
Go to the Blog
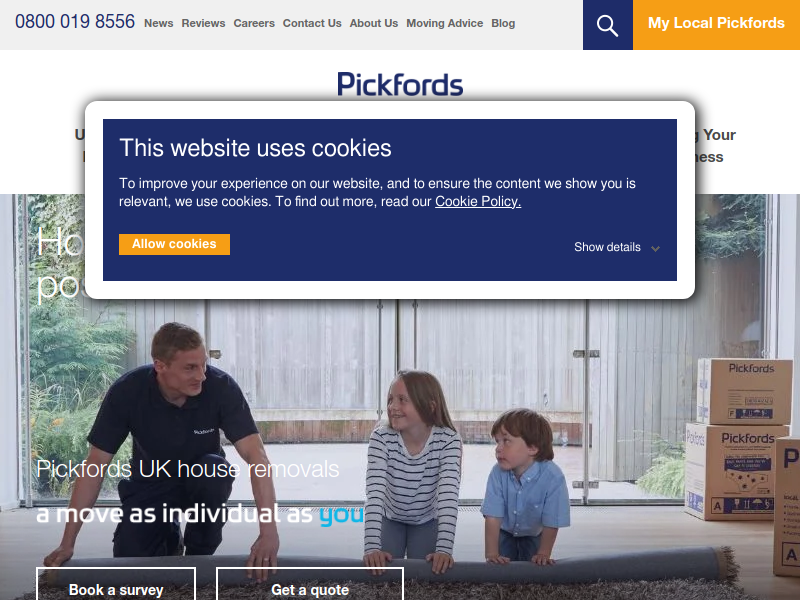(x=503, y=23)
